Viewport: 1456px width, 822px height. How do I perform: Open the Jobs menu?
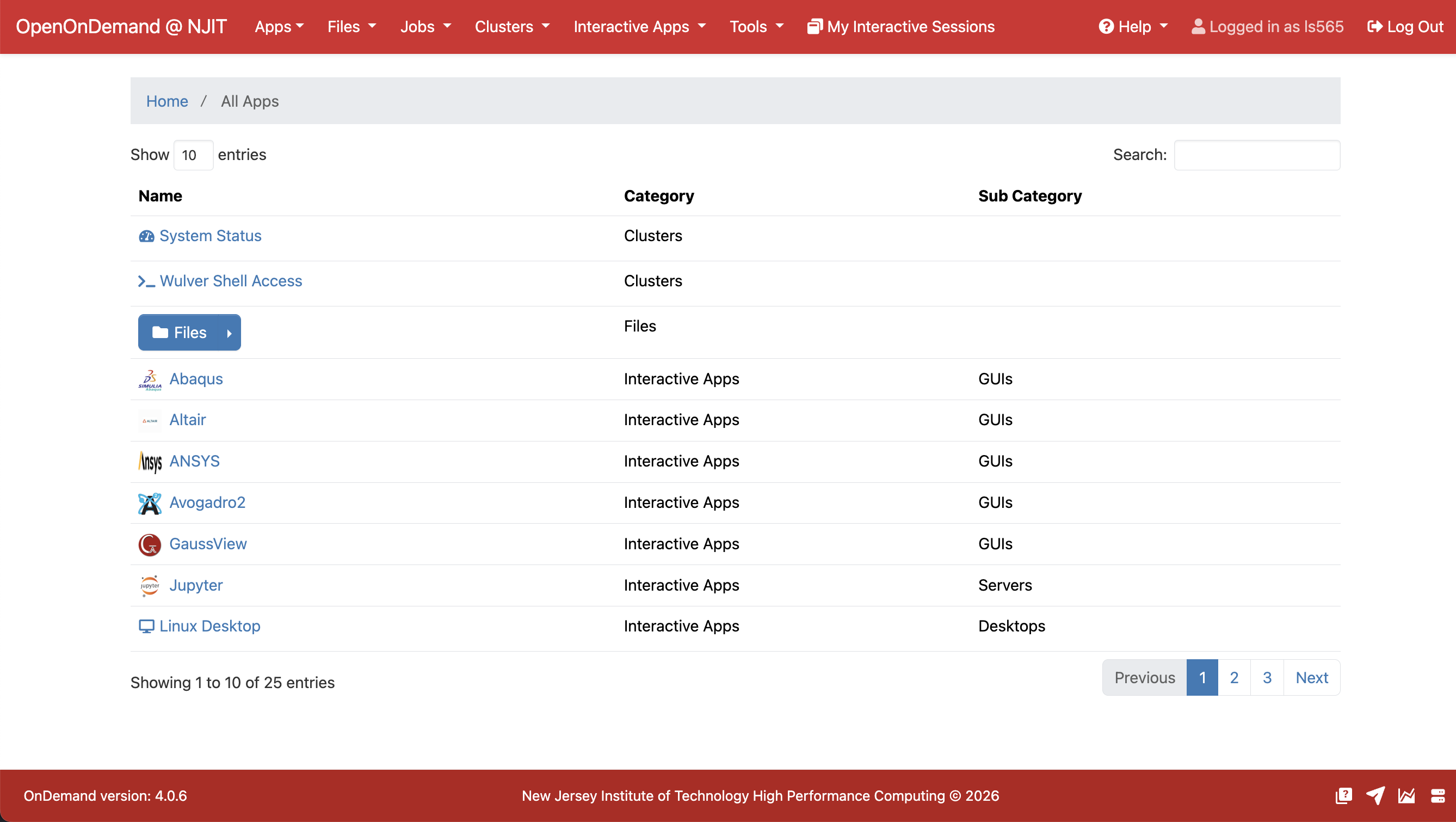[x=425, y=27]
